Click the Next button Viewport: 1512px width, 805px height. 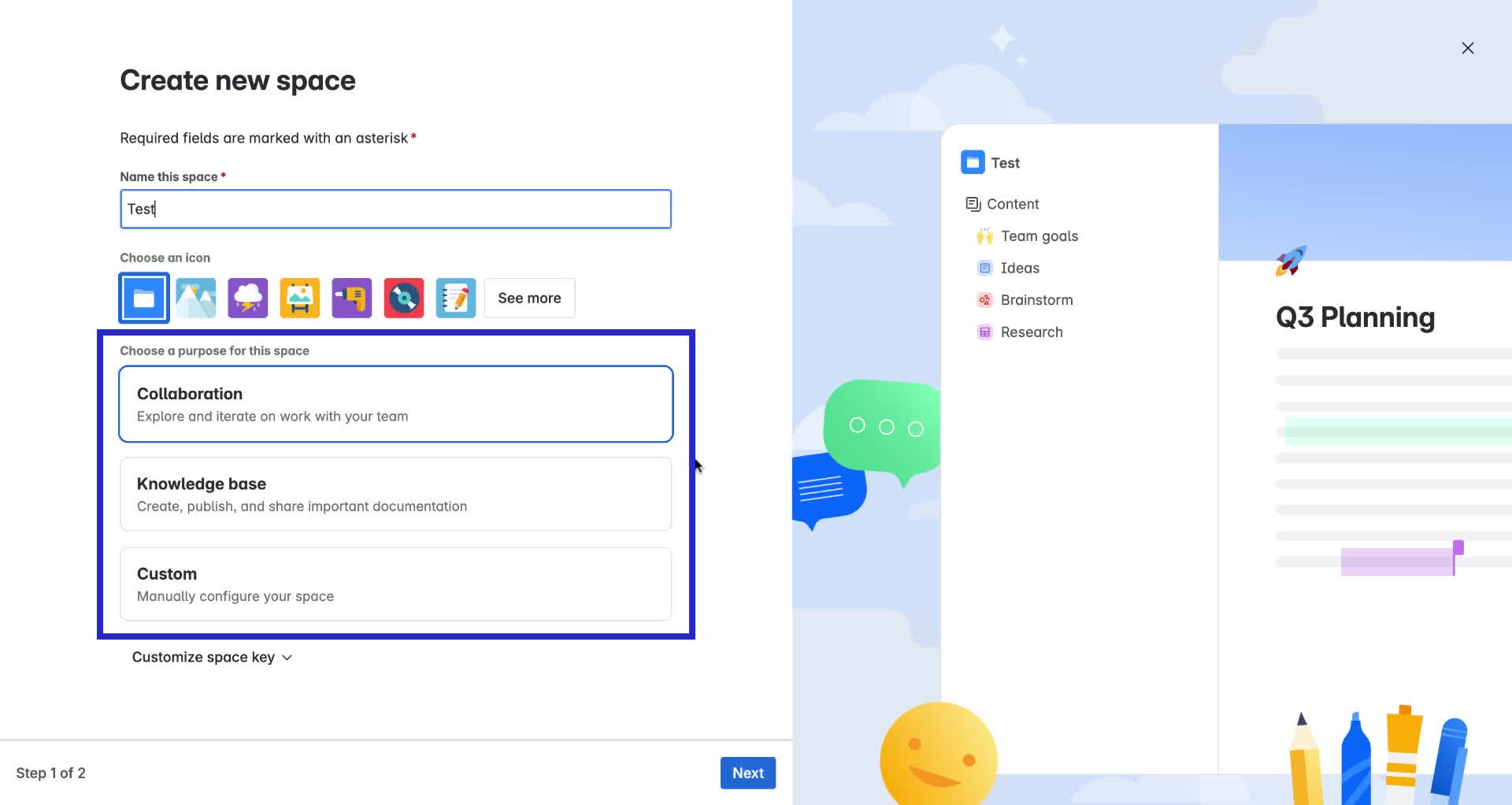coord(747,773)
